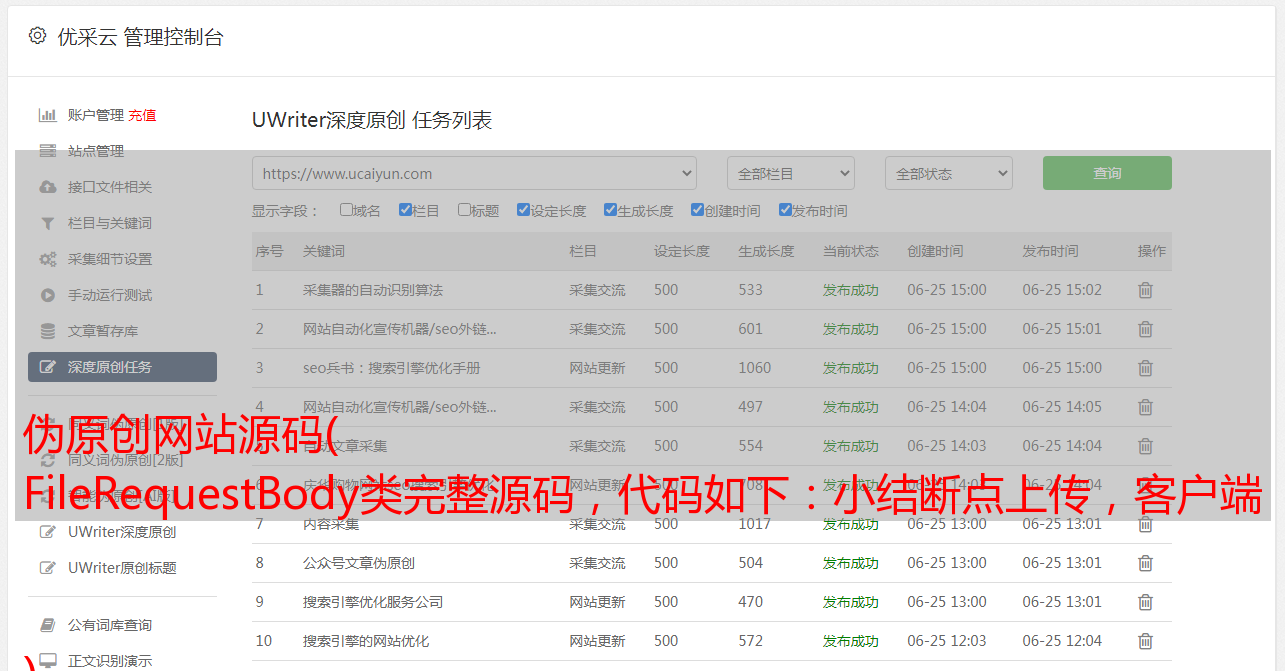
Task: Go to UWriter深度原创 in the sidebar
Action: click(122, 532)
